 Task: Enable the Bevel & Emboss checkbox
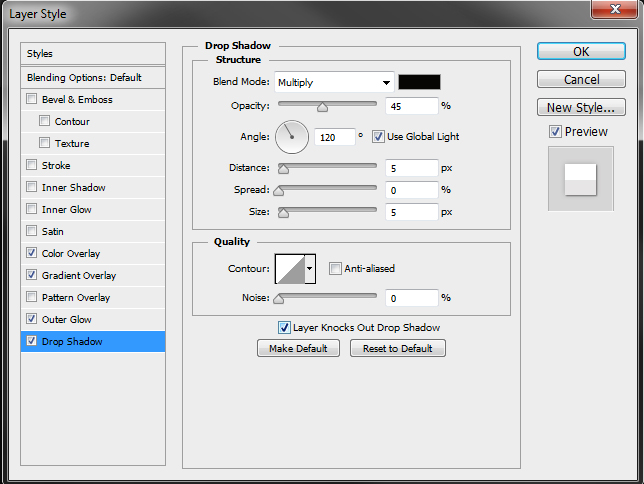tap(33, 99)
